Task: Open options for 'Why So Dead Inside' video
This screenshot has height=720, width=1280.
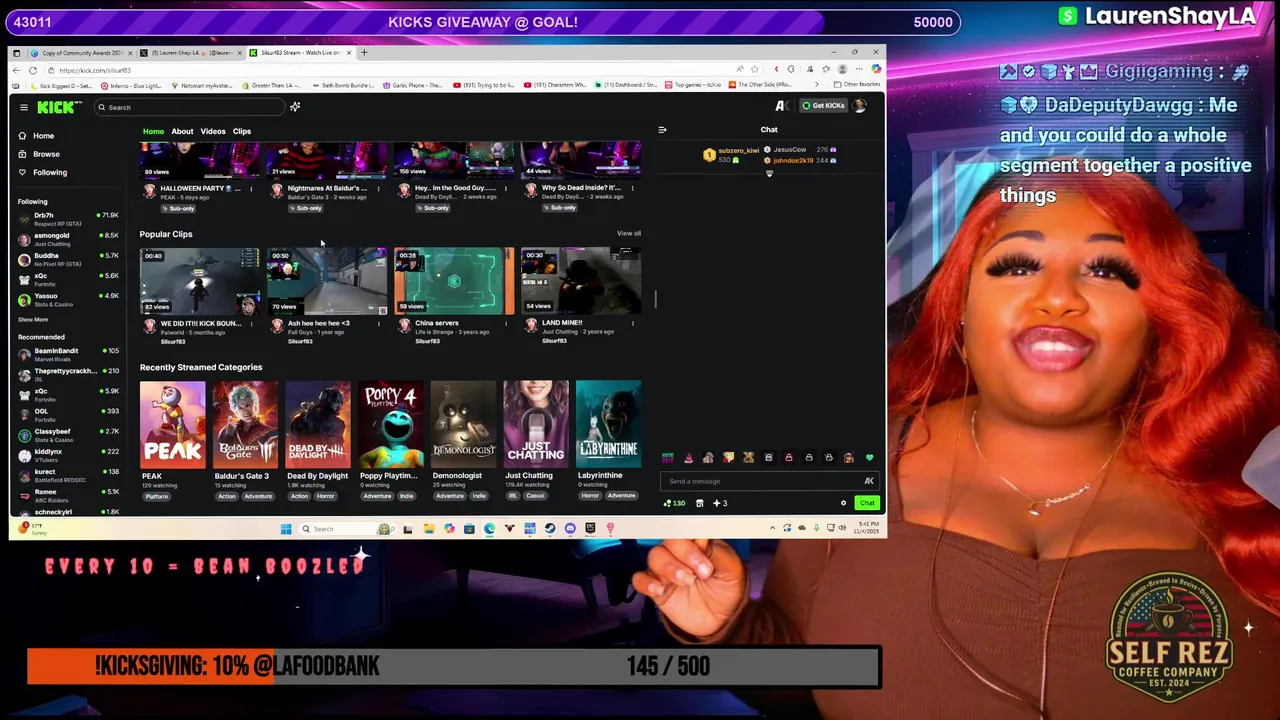Action: 632,188
